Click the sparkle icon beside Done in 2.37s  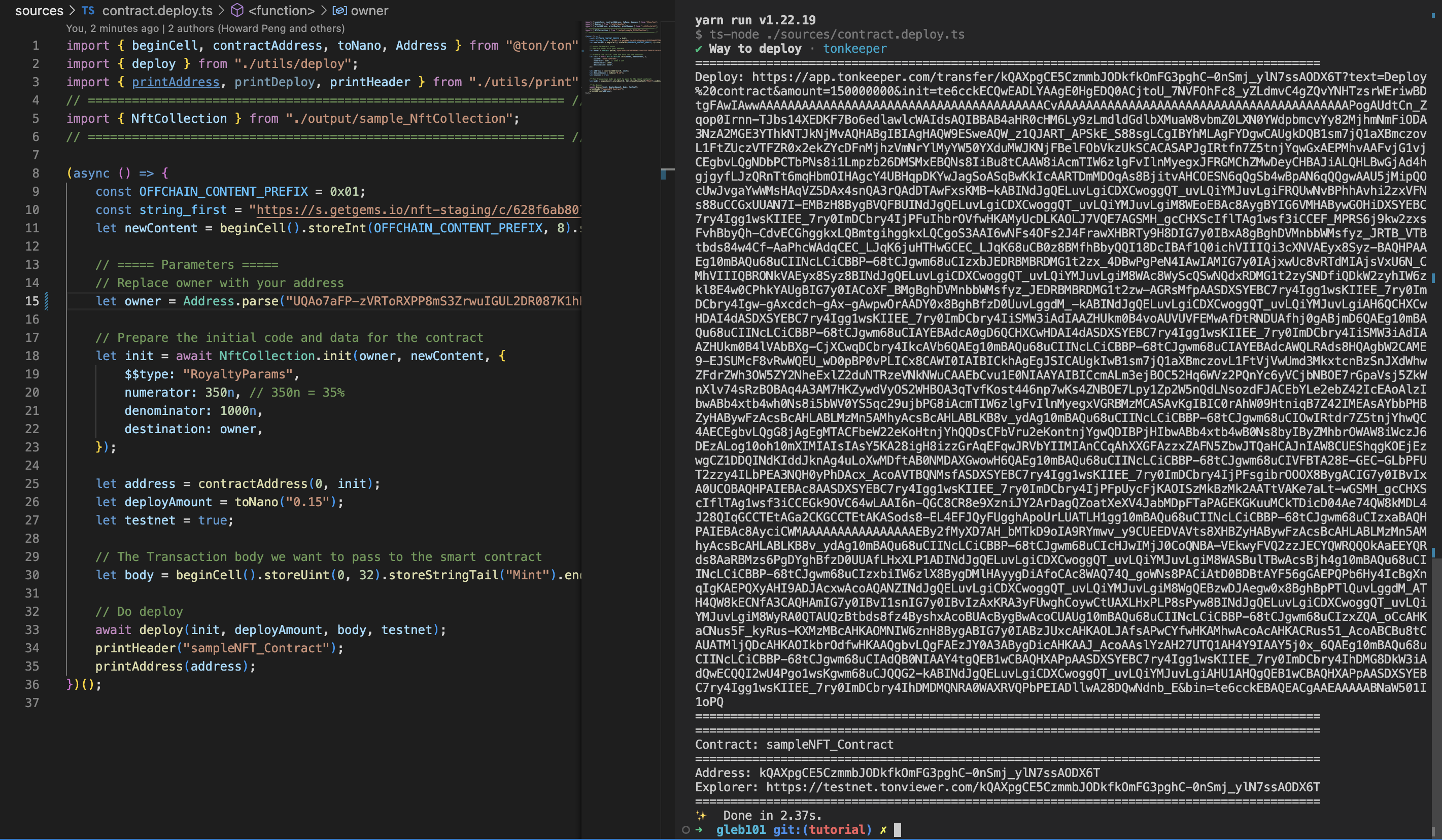pyautogui.click(x=701, y=815)
